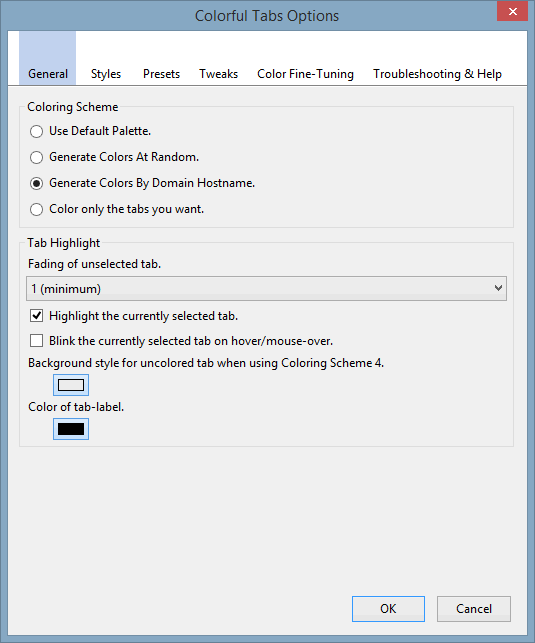Close the Colorful Tabs Options dialog
The width and height of the screenshot is (535, 643).
click(512, 11)
